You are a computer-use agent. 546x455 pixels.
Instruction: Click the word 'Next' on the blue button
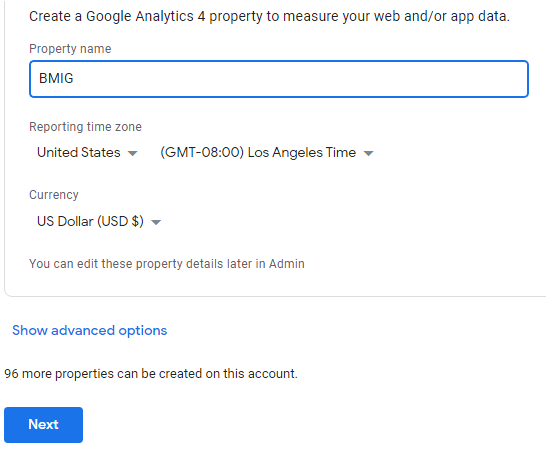coord(44,425)
